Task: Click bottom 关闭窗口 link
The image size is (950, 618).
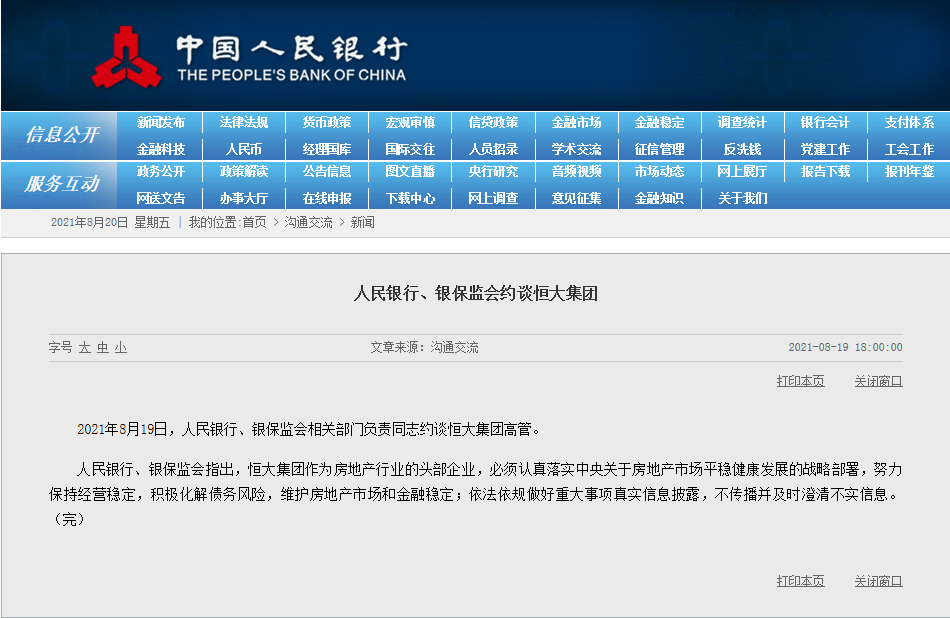Action: (879, 581)
